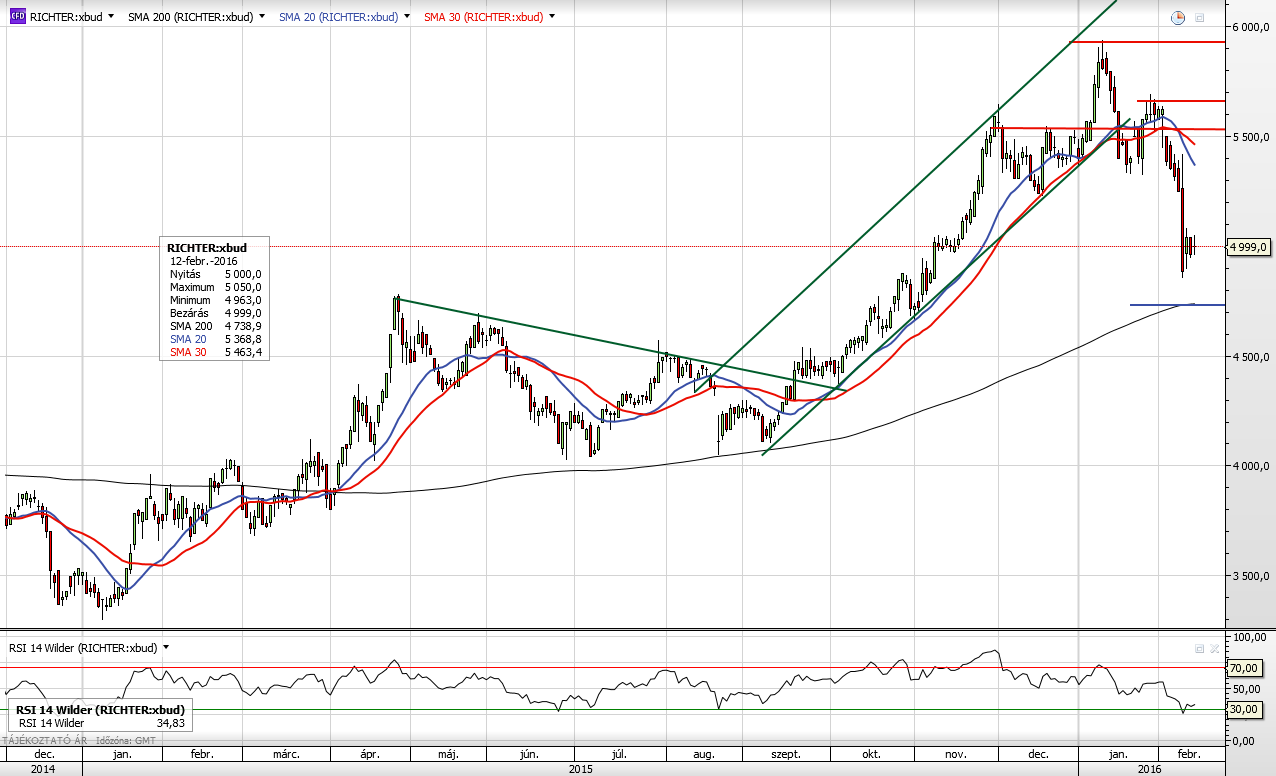Open the SMA 200 indicator dropdown arrow
1276x776 pixels.
pyautogui.click(x=262, y=17)
